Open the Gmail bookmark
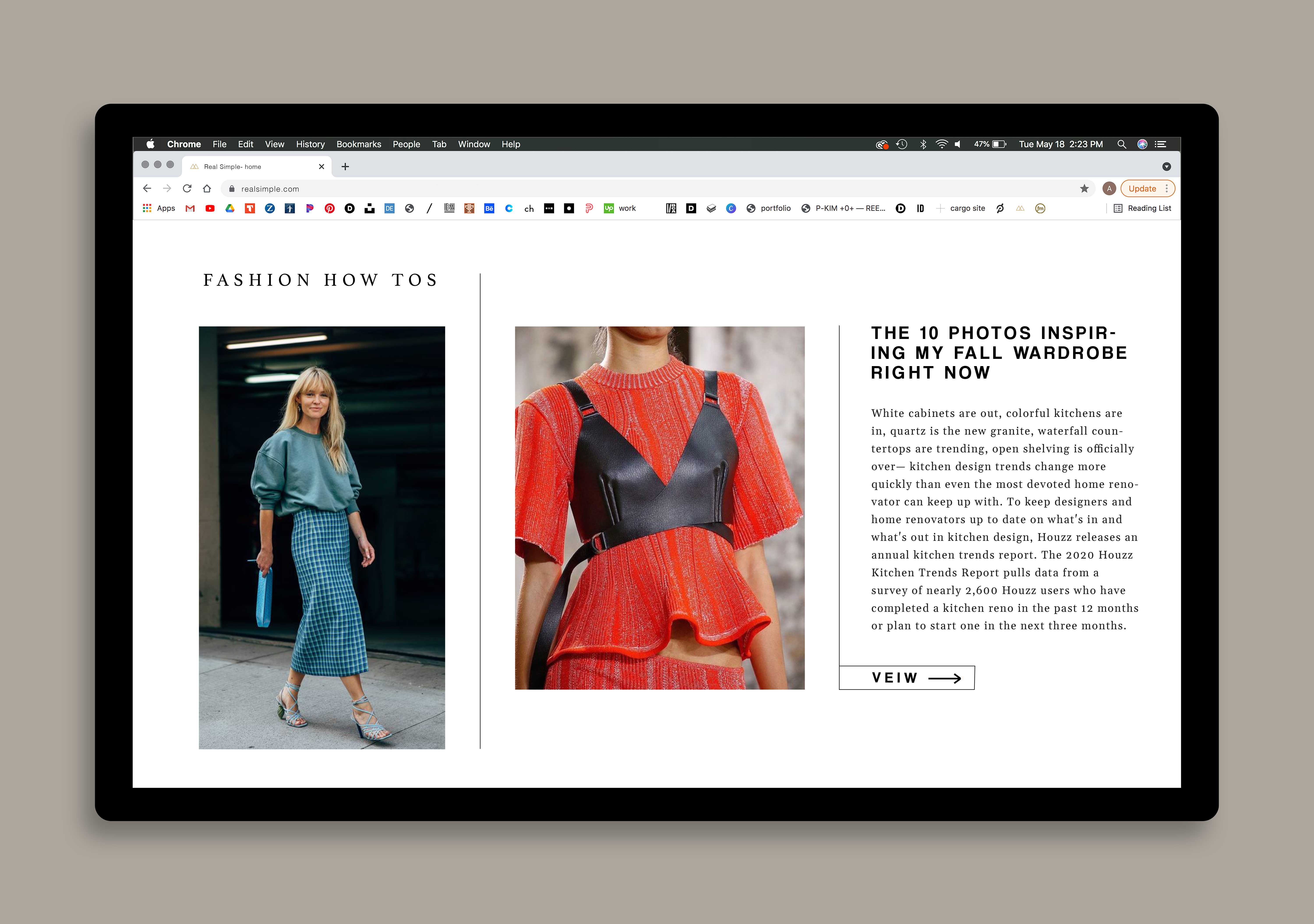The width and height of the screenshot is (1314, 924). click(190, 208)
